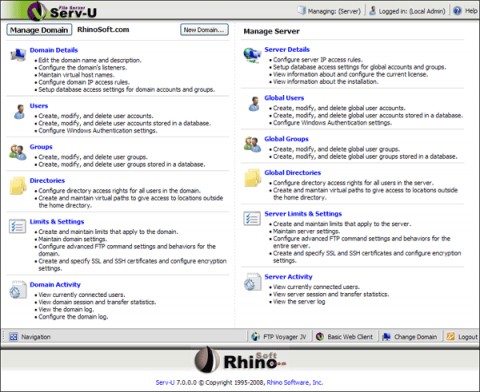Screen dimensions: 480x392
Task: Click Logged in: (Local Admin) label
Action: pyautogui.click(x=412, y=11)
